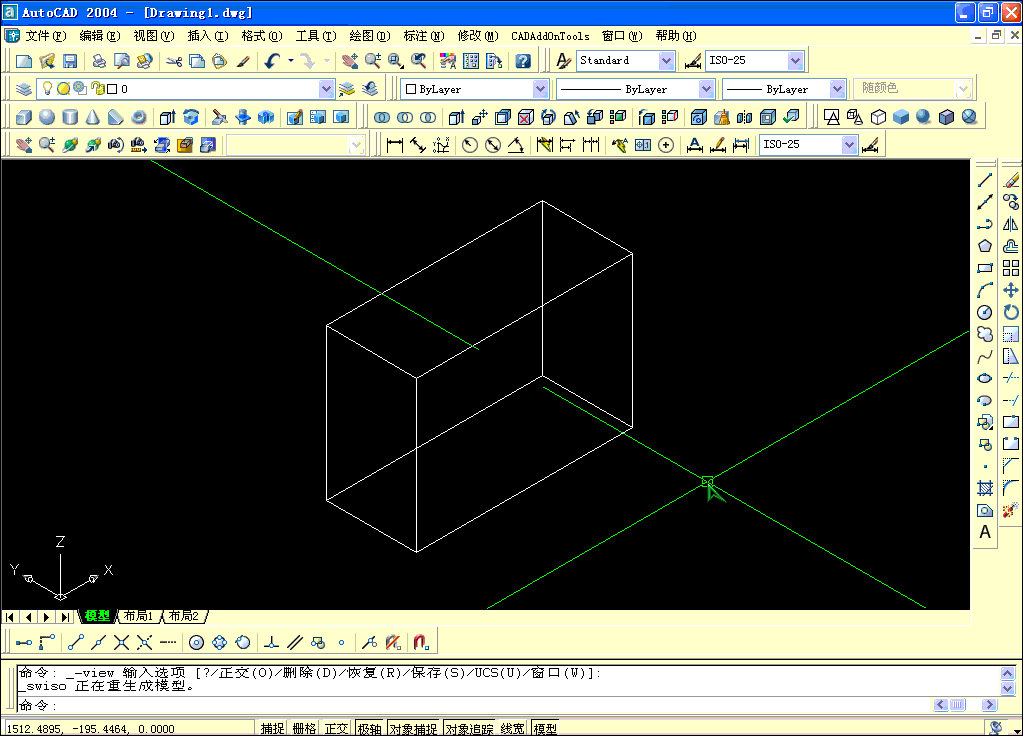This screenshot has height=736, width=1023.
Task: Click the Save drawing icon
Action: pos(70,61)
